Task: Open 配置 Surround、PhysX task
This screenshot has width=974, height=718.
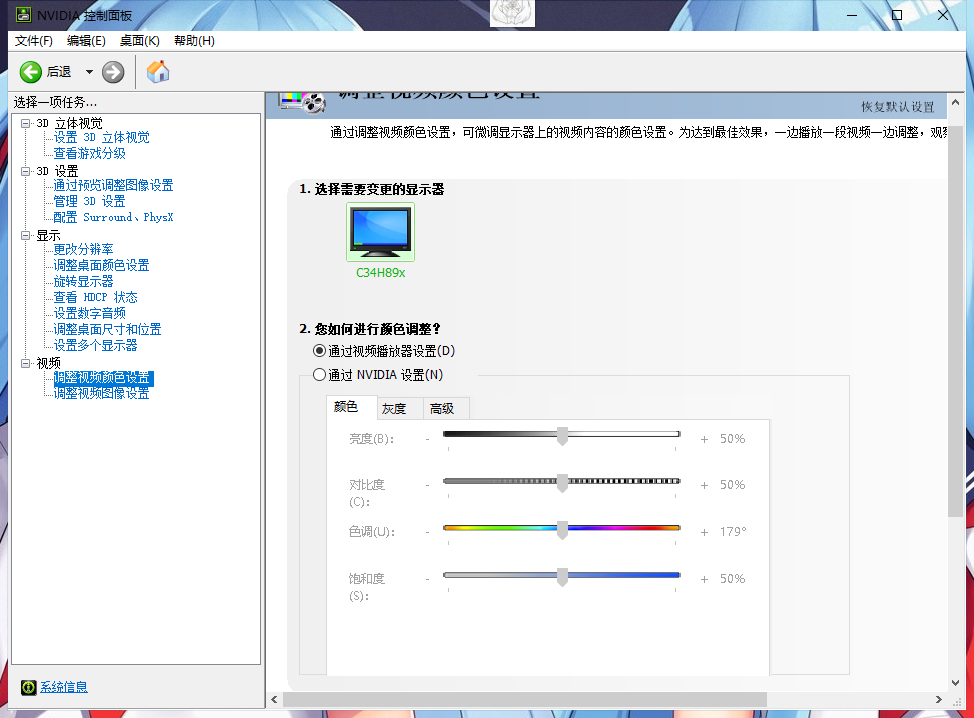Action: pos(113,217)
